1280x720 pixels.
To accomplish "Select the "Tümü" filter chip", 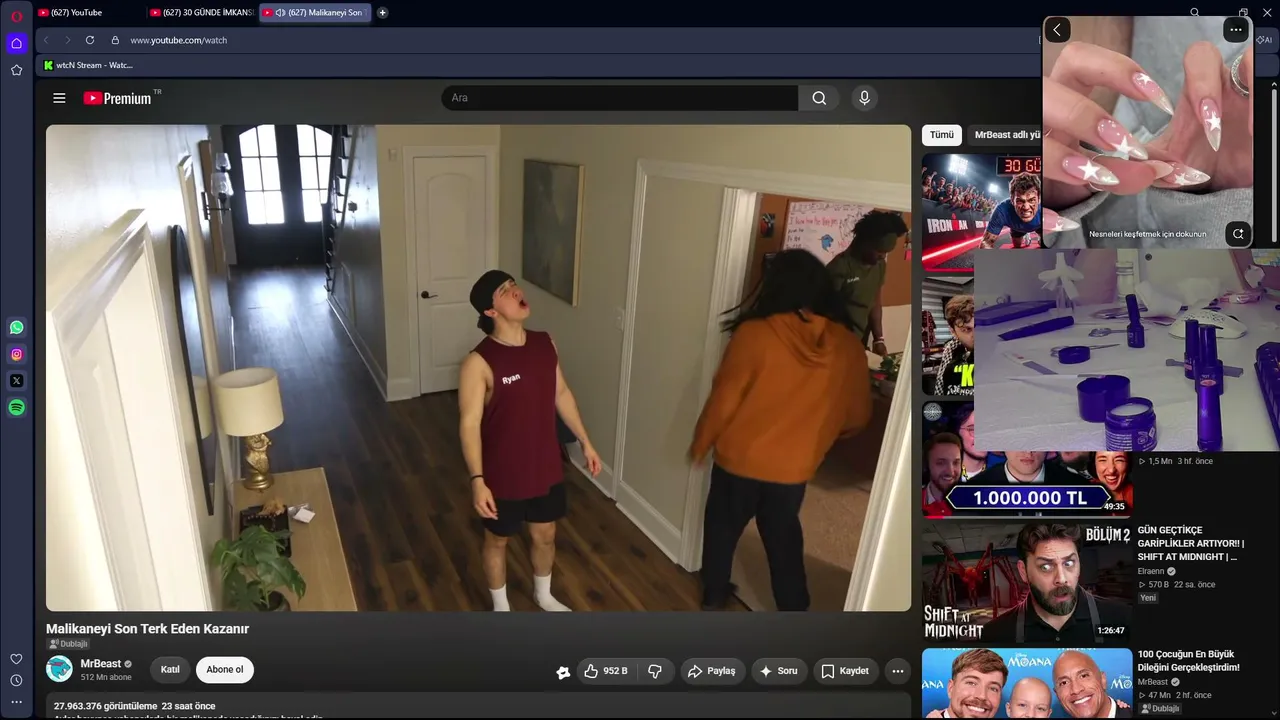I will coord(942,135).
